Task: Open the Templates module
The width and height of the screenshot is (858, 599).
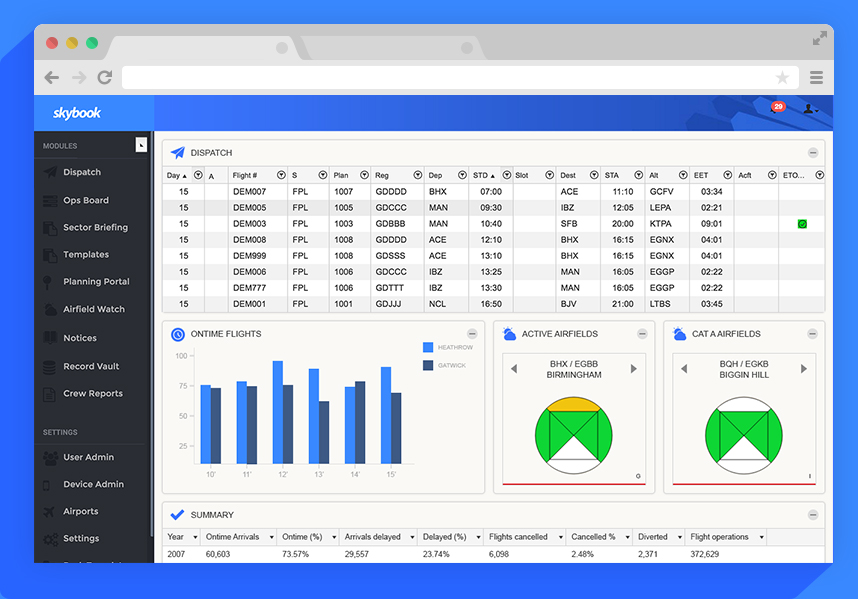Action: click(85, 255)
